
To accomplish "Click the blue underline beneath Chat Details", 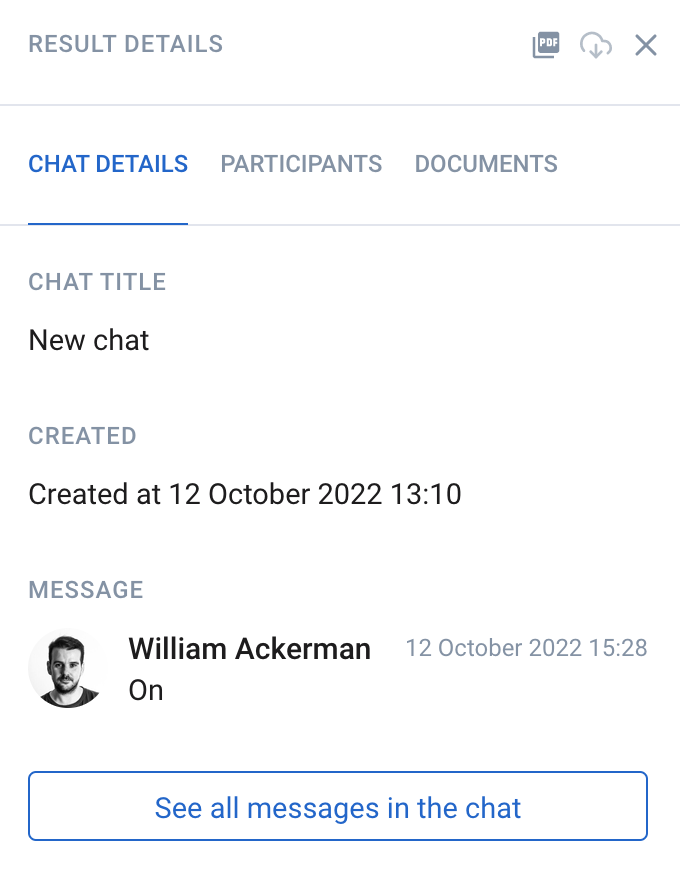I will point(108,224).
